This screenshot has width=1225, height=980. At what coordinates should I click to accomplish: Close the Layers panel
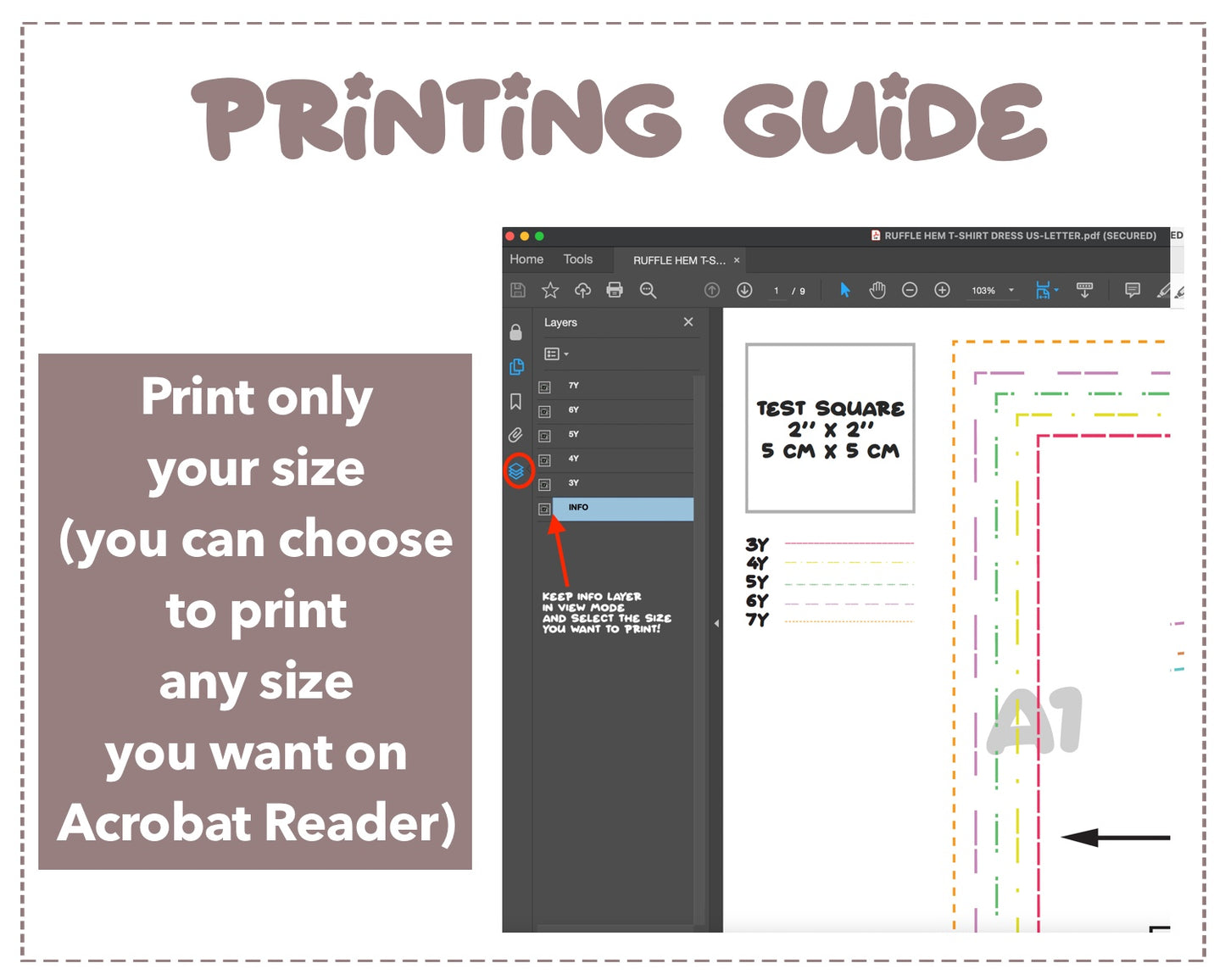688,322
